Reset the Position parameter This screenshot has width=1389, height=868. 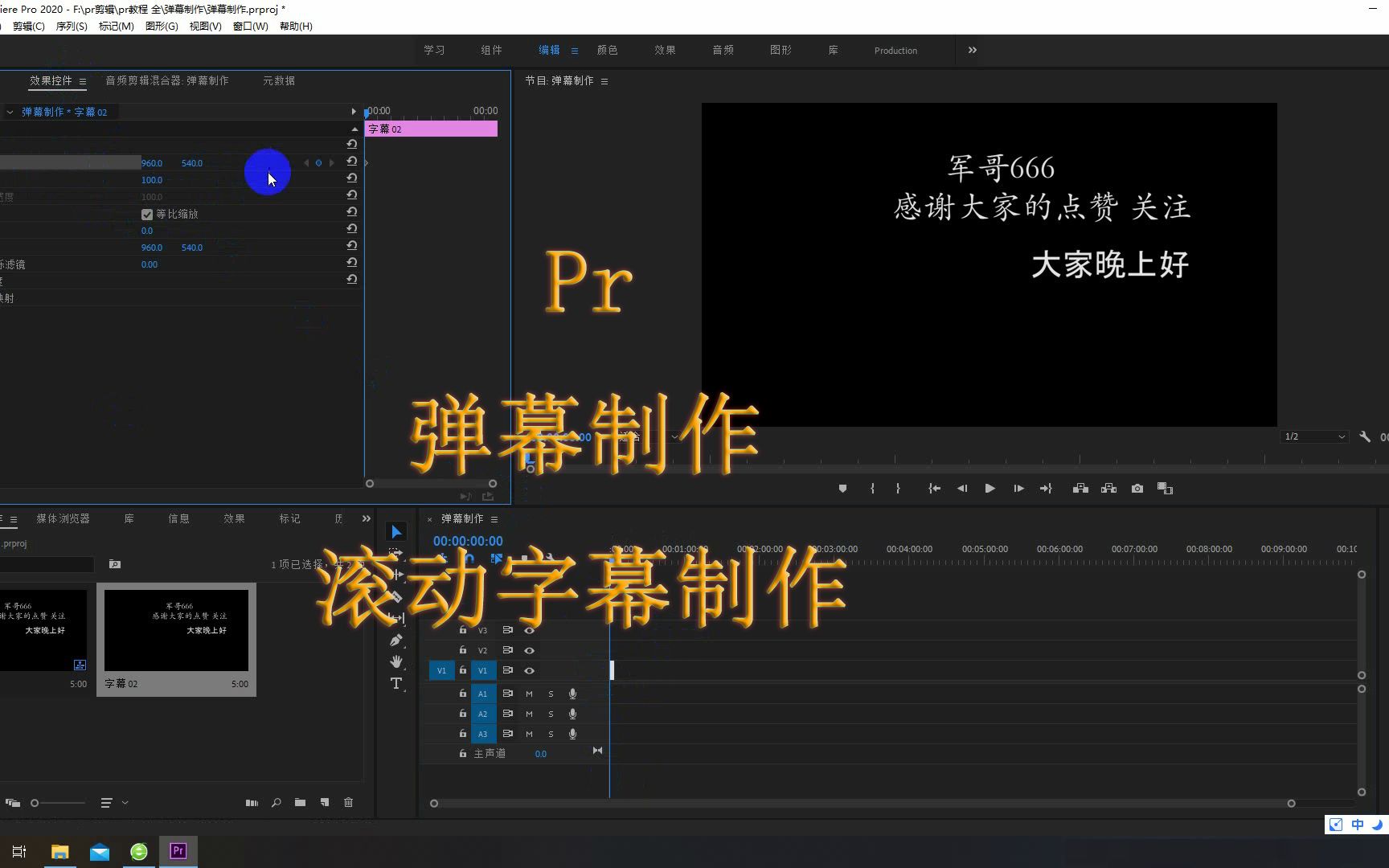pyautogui.click(x=351, y=162)
